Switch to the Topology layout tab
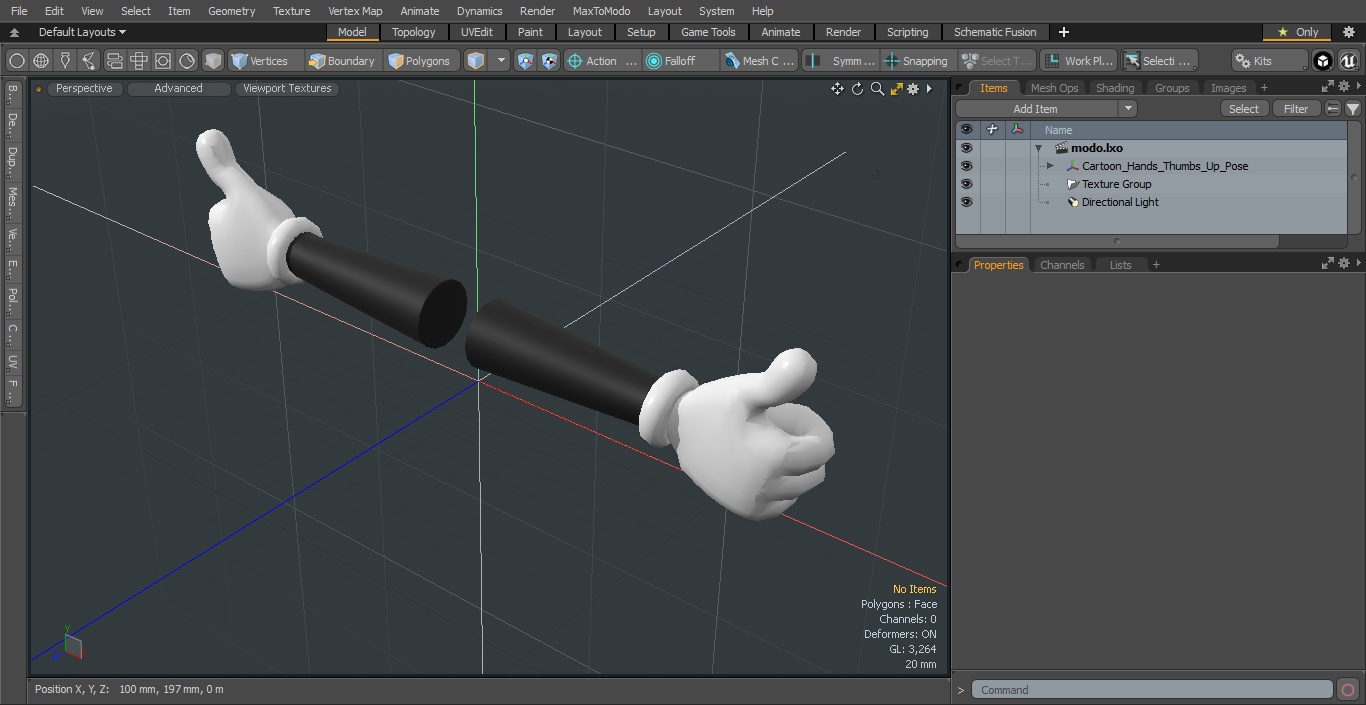This screenshot has height=705, width=1366. point(414,32)
